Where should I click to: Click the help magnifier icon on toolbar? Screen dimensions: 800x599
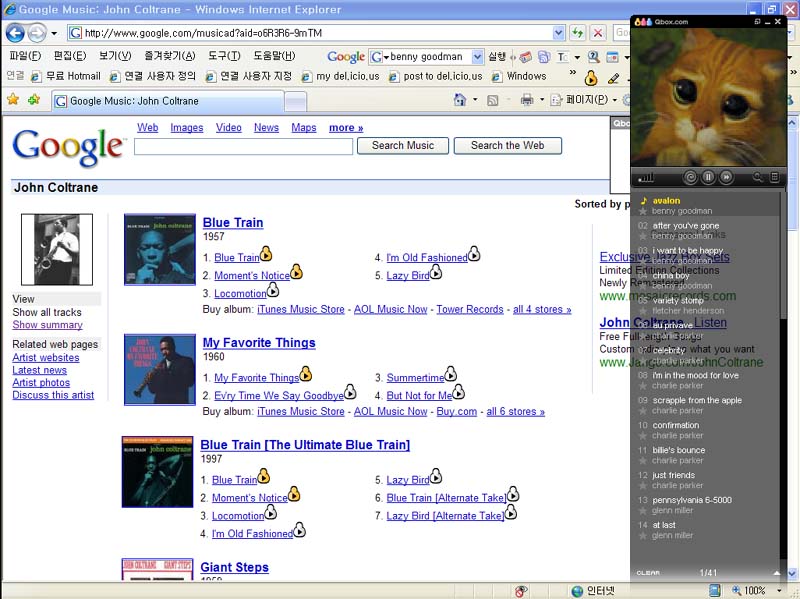click(593, 57)
